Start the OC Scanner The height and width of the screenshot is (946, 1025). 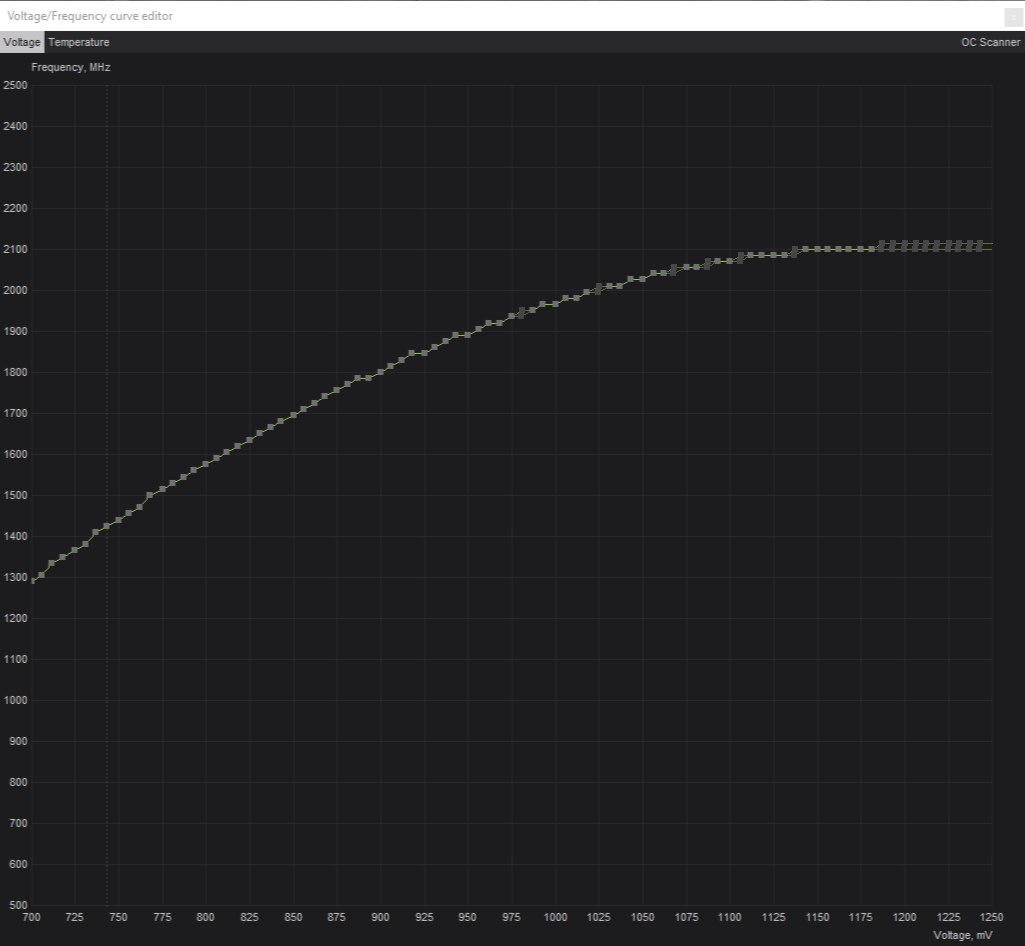click(990, 42)
